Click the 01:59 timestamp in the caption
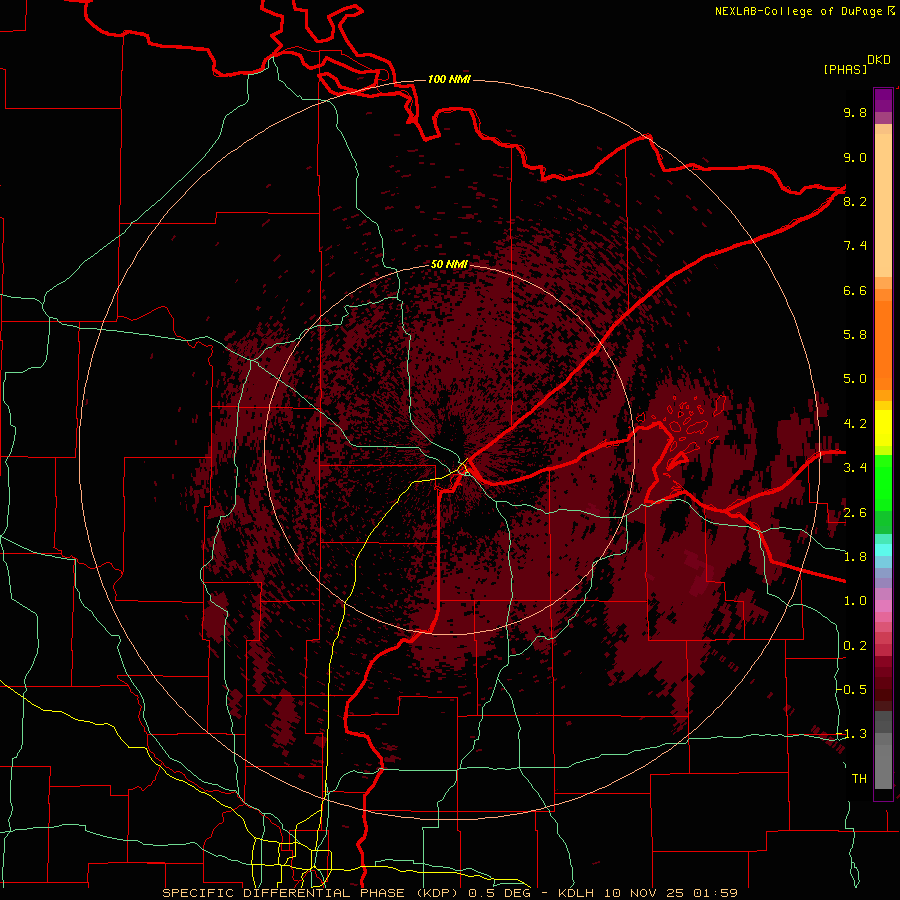This screenshot has width=900, height=900. coord(715,893)
